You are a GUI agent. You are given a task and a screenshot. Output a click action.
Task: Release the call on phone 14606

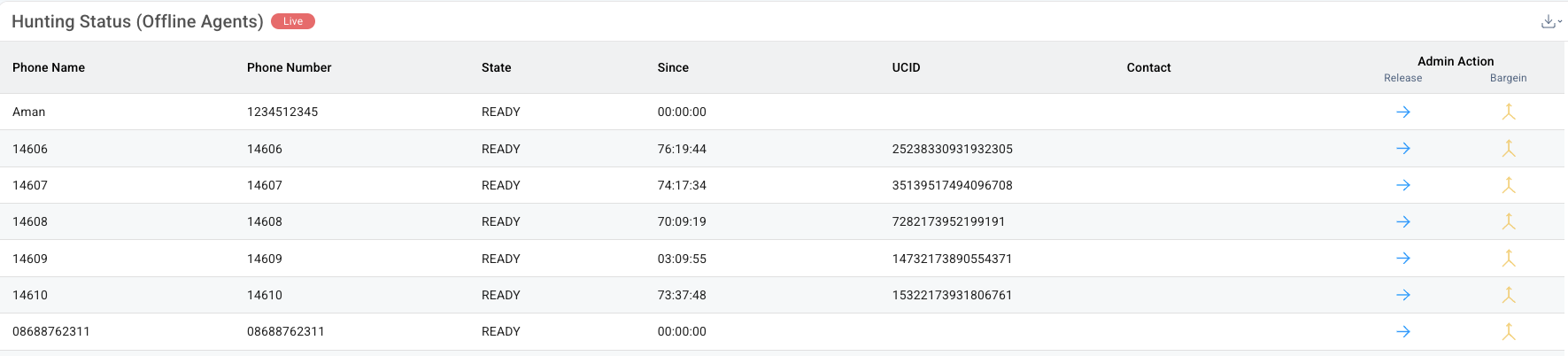1402,149
